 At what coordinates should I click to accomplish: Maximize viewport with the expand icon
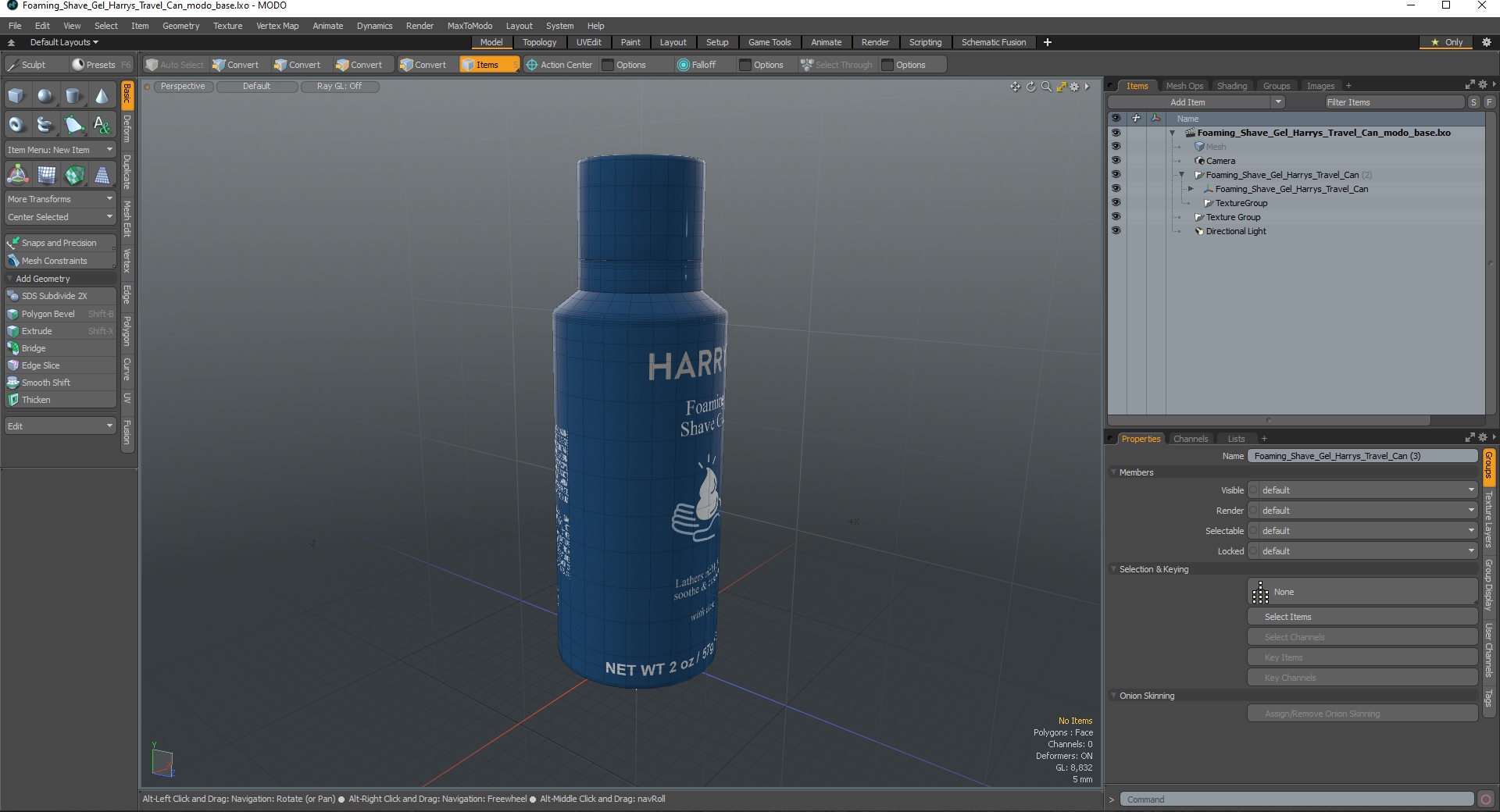1061,87
